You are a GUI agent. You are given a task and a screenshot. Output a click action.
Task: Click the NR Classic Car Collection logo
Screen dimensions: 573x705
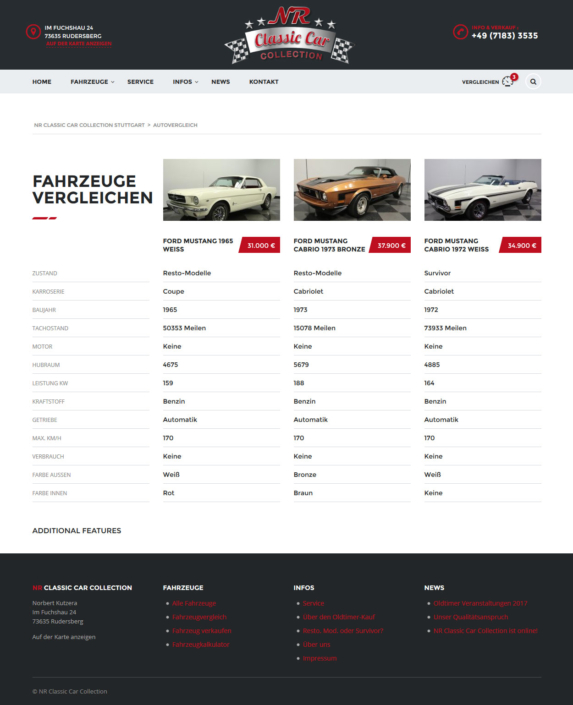coord(289,35)
